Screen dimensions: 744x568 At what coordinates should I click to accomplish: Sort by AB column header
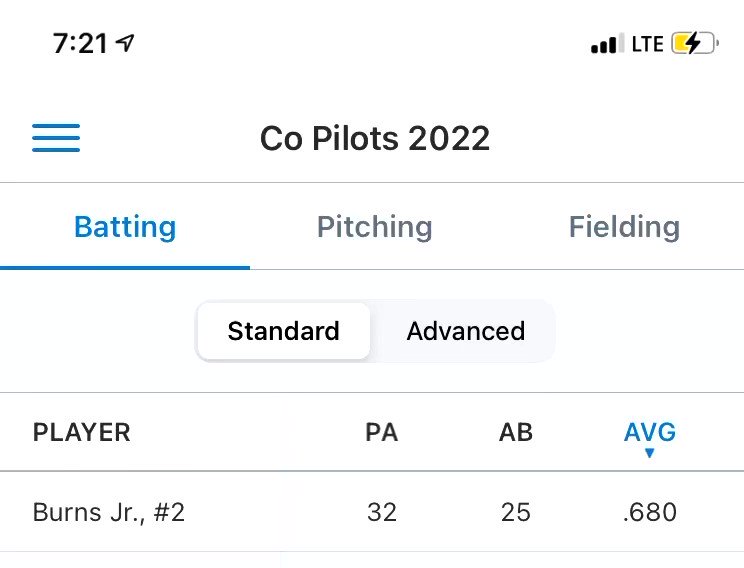pyautogui.click(x=516, y=432)
